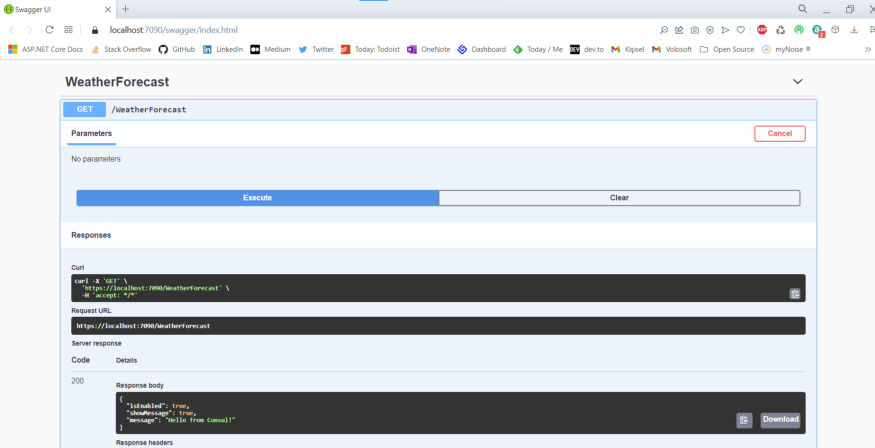Open the Medium bookmark
This screenshot has height=448, width=875.
tap(271, 50)
